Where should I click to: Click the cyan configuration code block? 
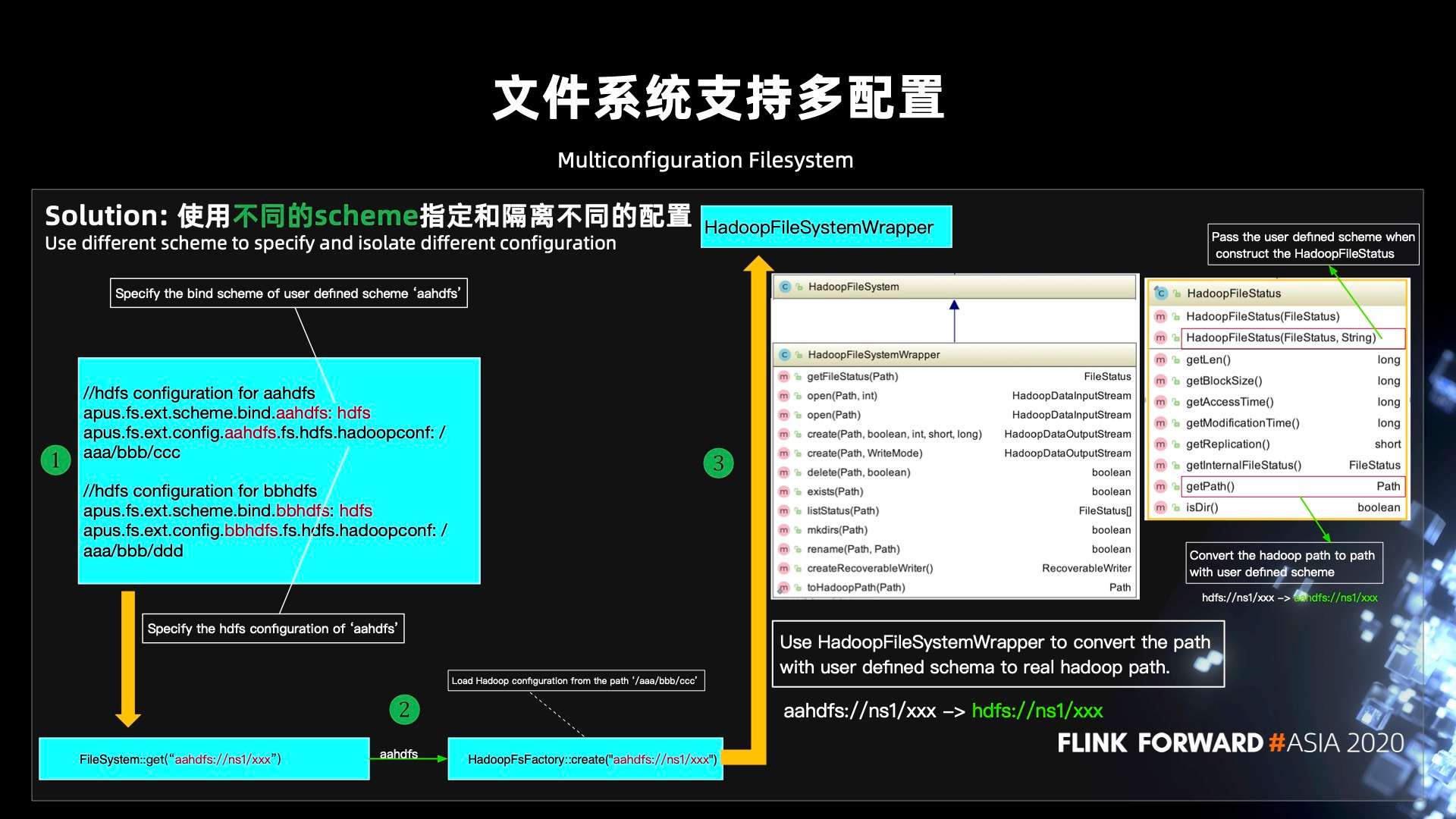pyautogui.click(x=279, y=470)
